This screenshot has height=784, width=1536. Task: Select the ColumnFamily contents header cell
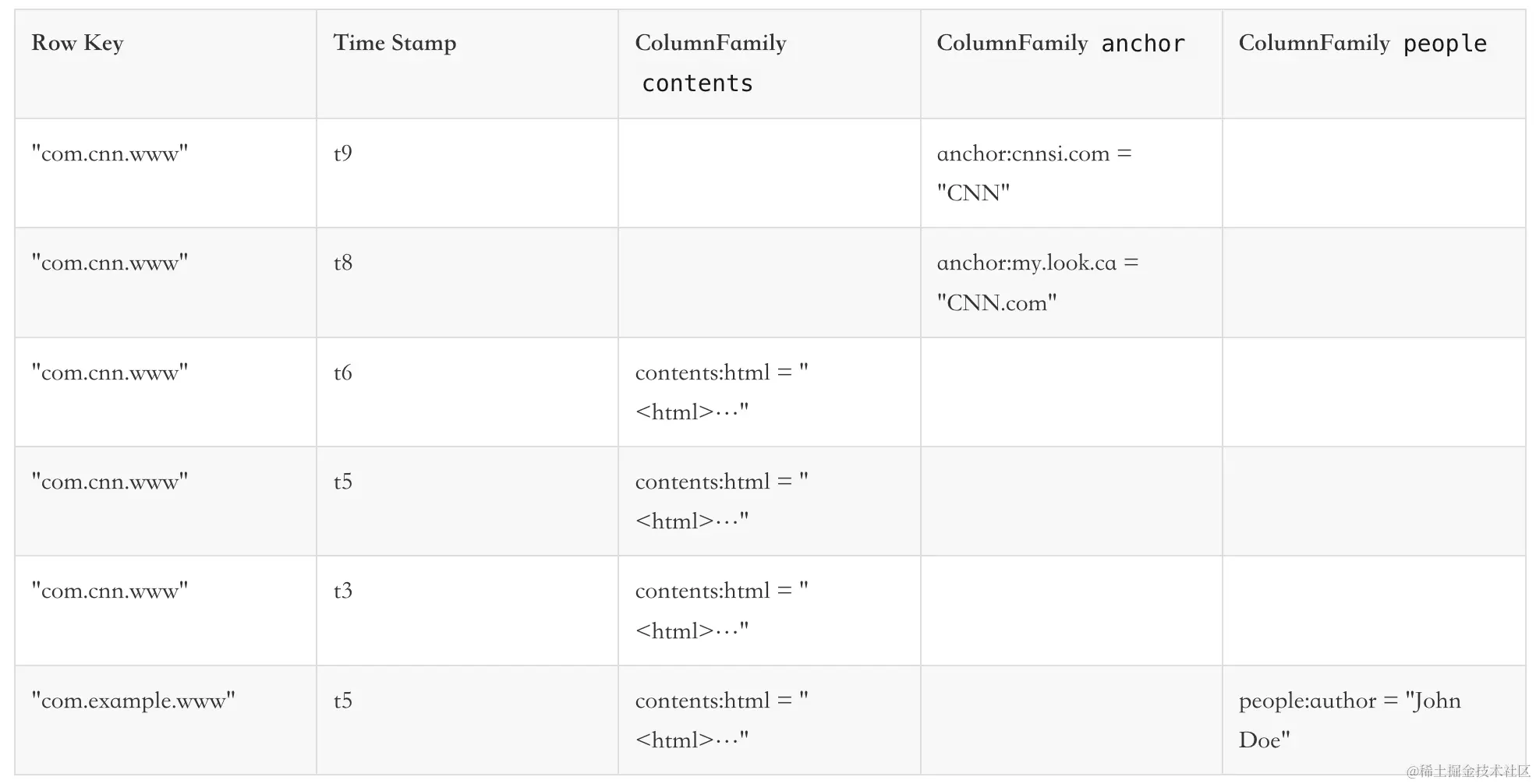click(710, 63)
